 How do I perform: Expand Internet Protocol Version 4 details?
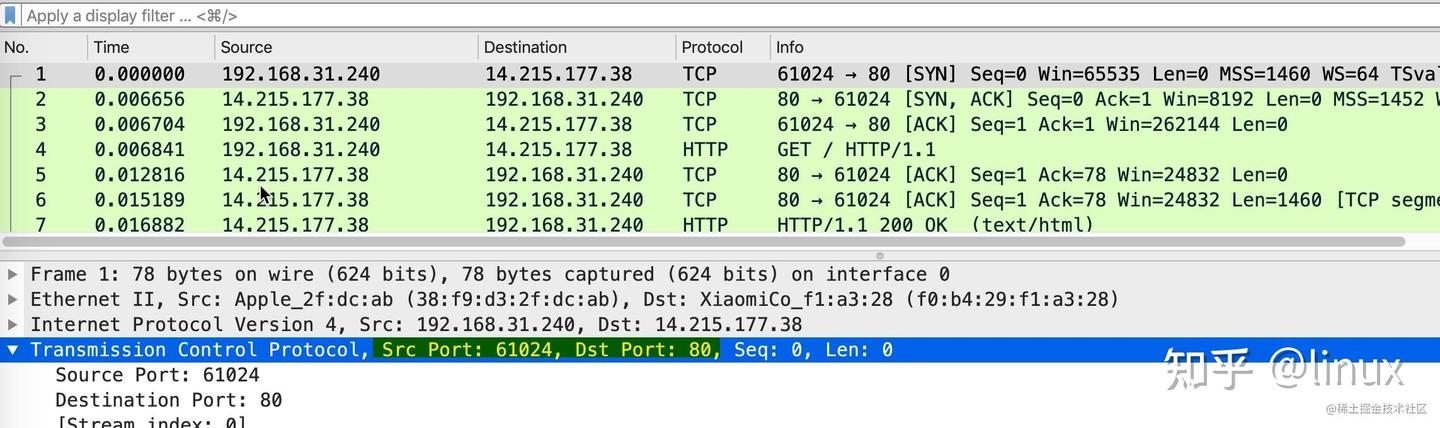(12, 324)
